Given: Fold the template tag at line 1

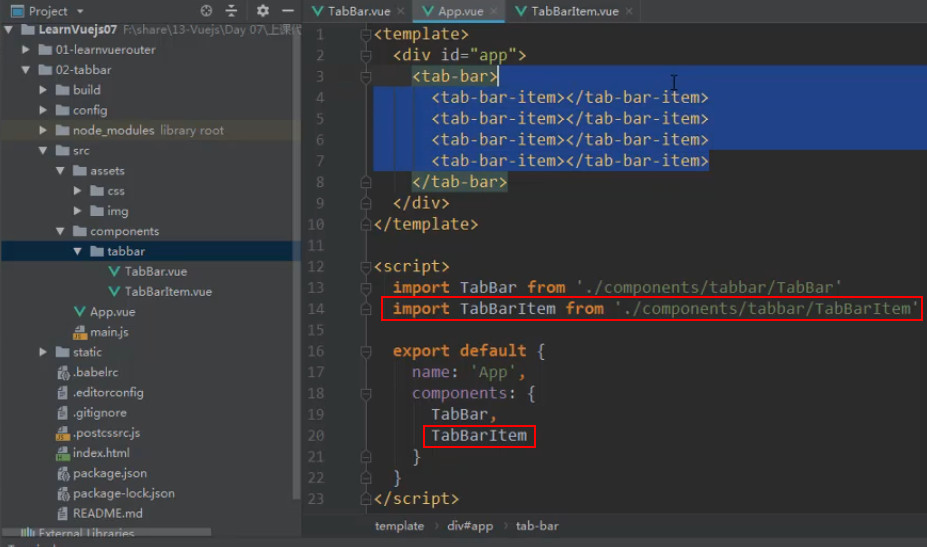Looking at the screenshot, I should click(x=365, y=34).
